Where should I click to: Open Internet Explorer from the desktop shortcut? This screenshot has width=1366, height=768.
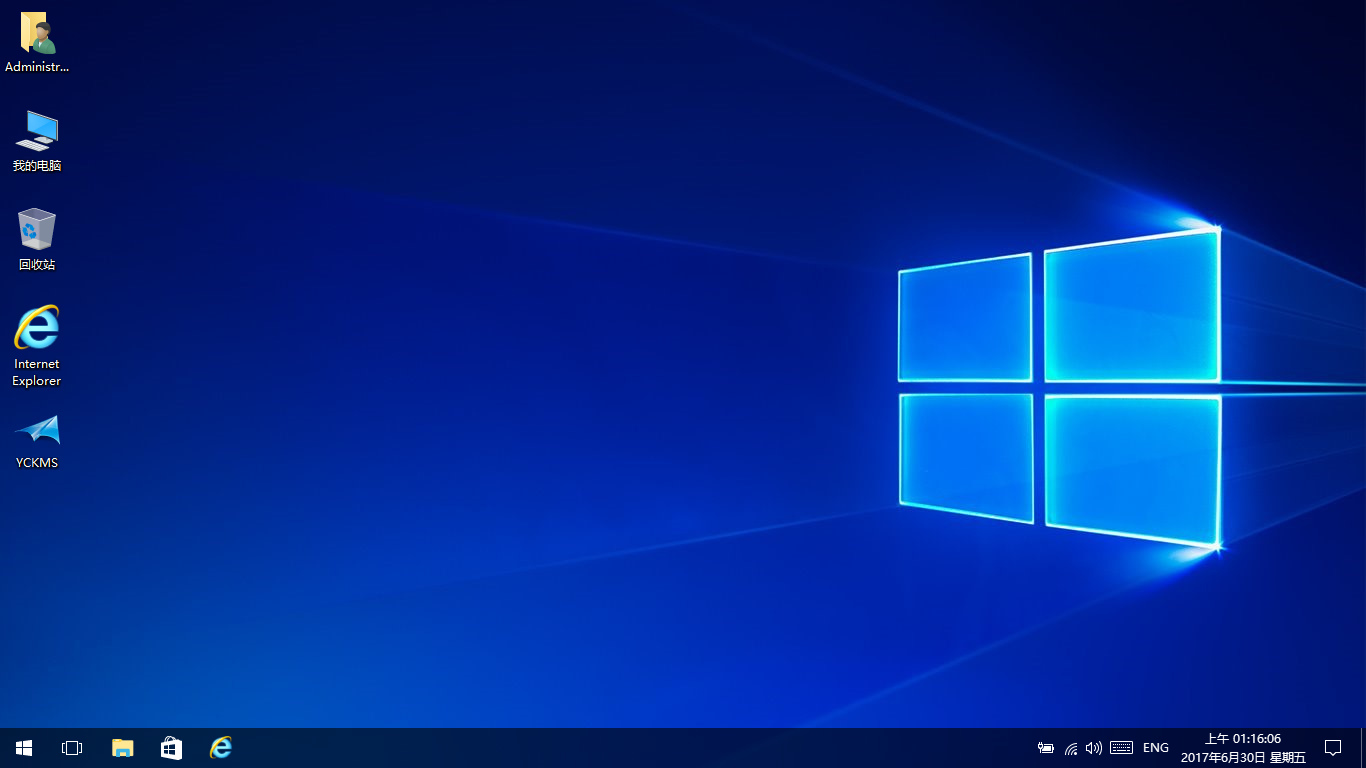pos(36,332)
